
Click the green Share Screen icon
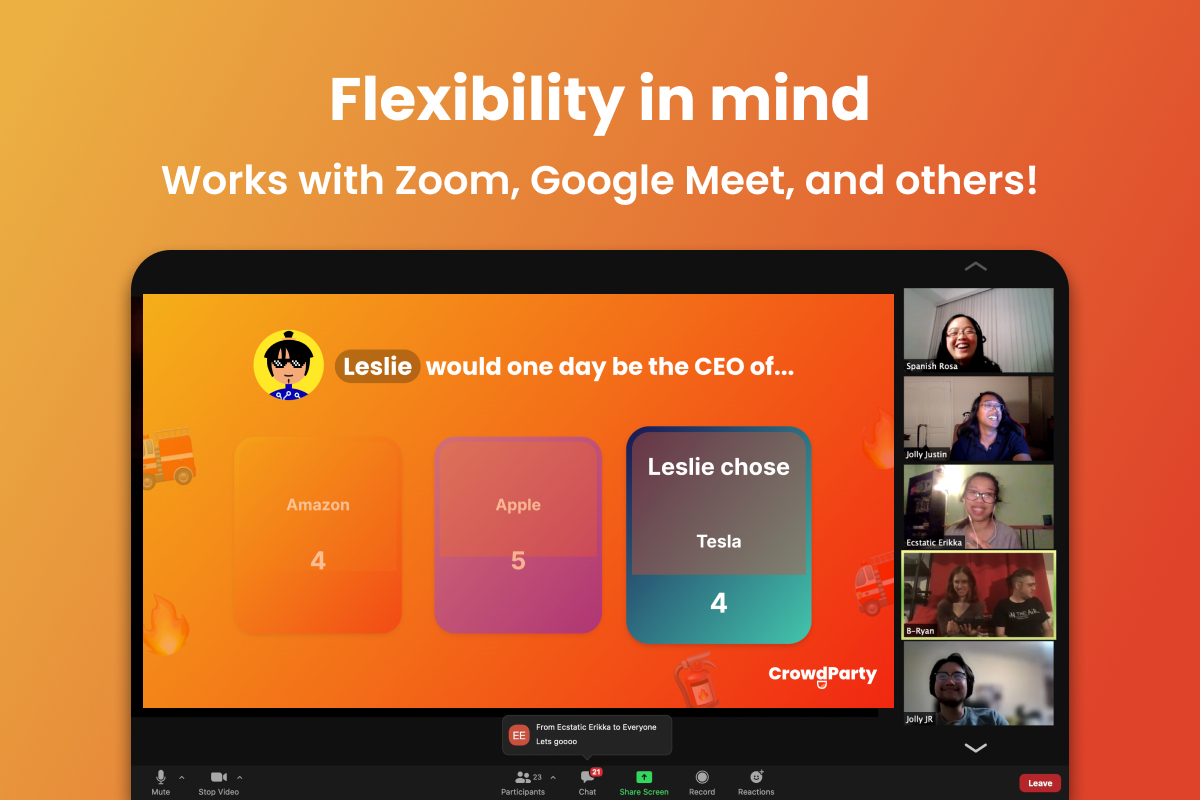click(644, 777)
